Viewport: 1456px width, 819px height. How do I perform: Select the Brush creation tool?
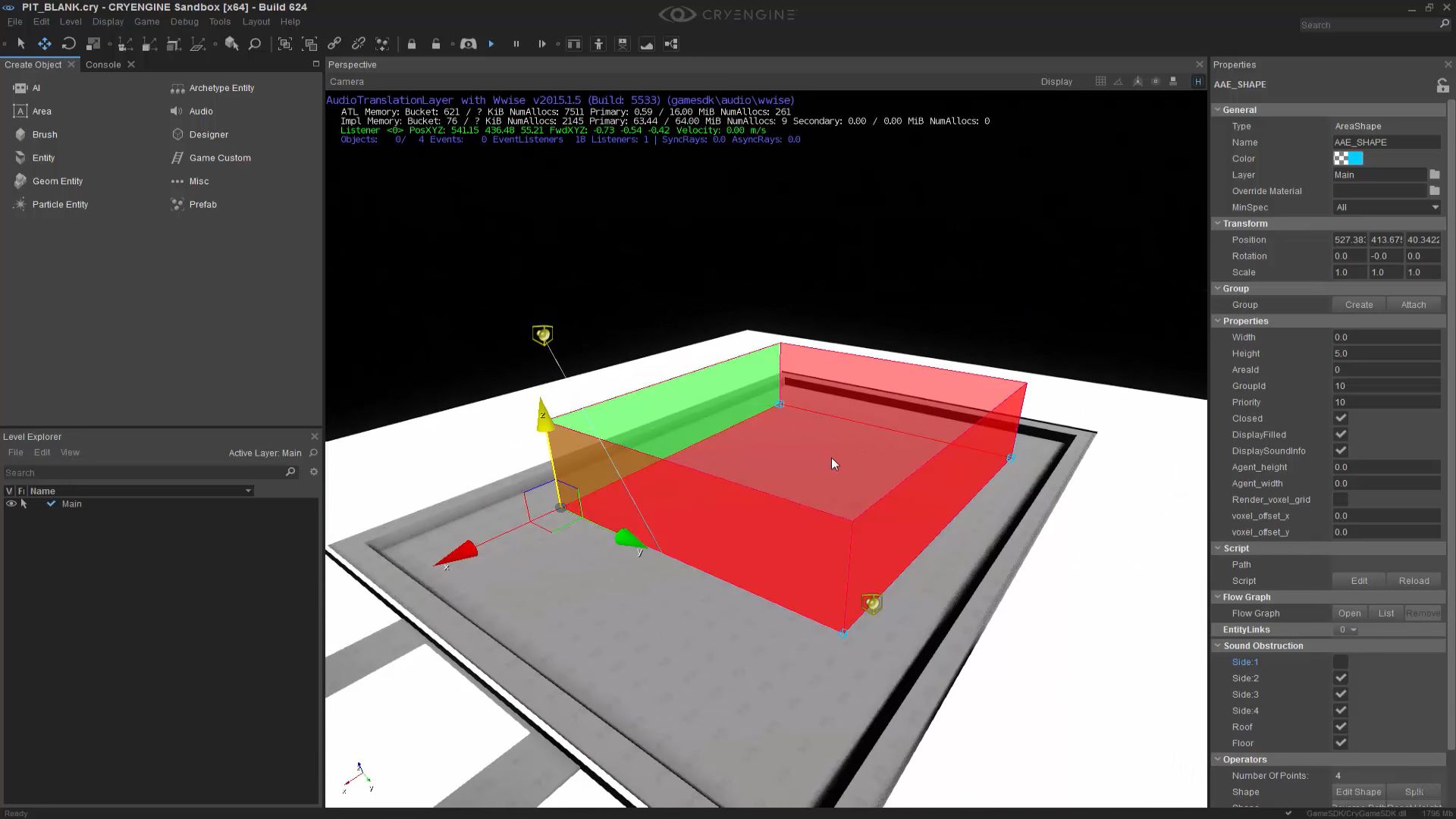point(44,134)
